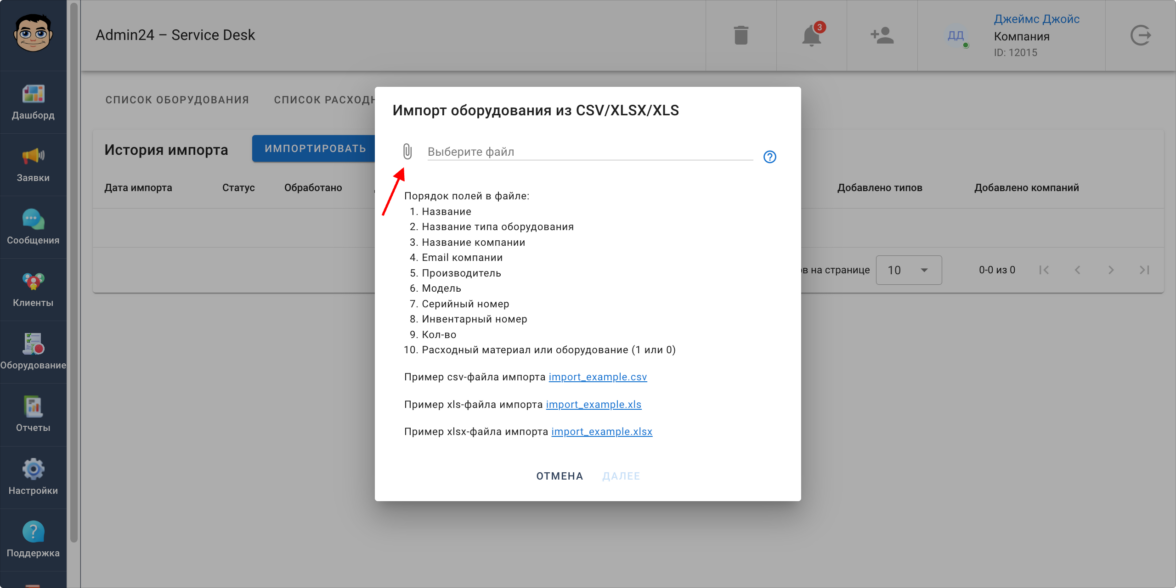The width and height of the screenshot is (1176, 588).
Task: Open Заявки in the sidebar
Action: pos(33,165)
